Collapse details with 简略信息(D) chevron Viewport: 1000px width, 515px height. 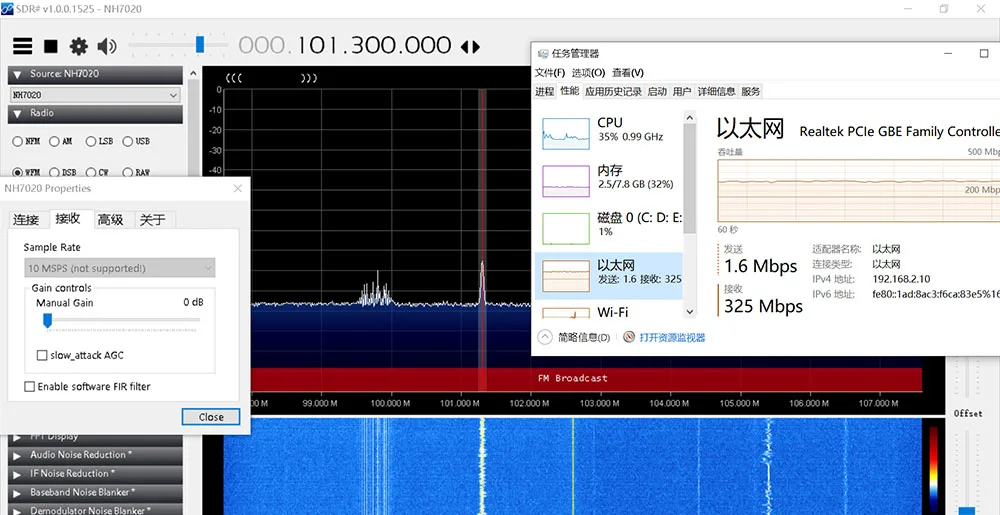(544, 337)
